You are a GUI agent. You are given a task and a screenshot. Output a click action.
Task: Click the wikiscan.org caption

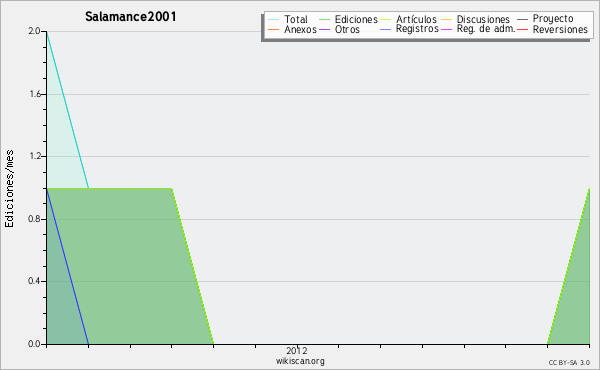coord(300,361)
